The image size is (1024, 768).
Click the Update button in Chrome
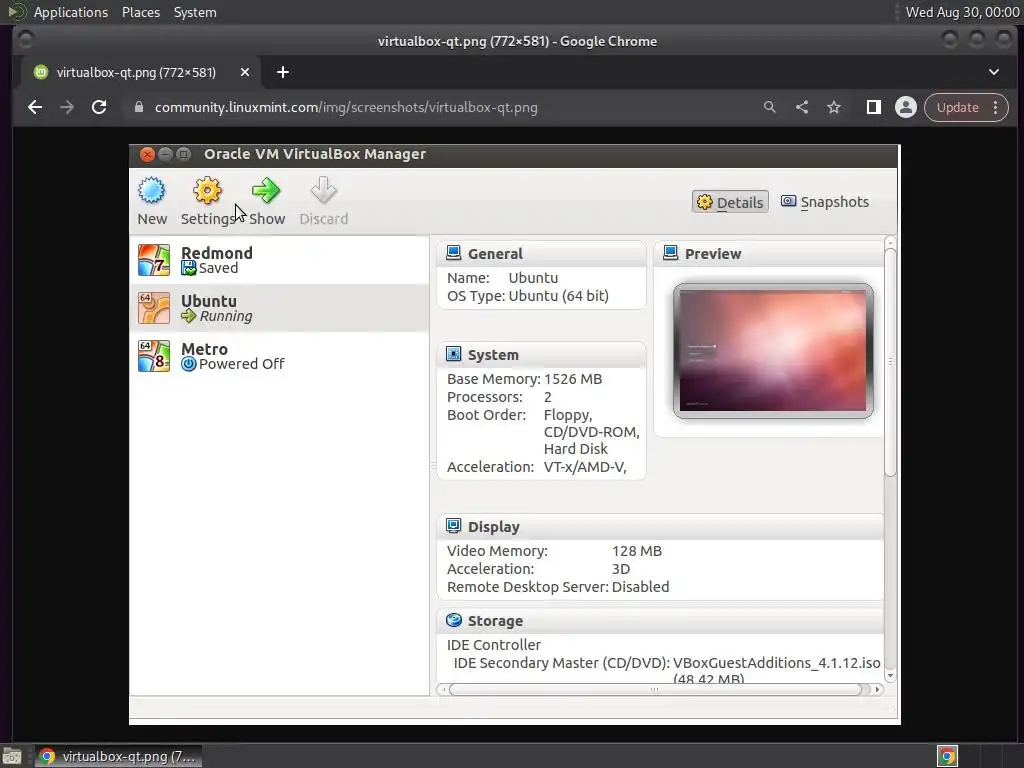click(x=957, y=107)
